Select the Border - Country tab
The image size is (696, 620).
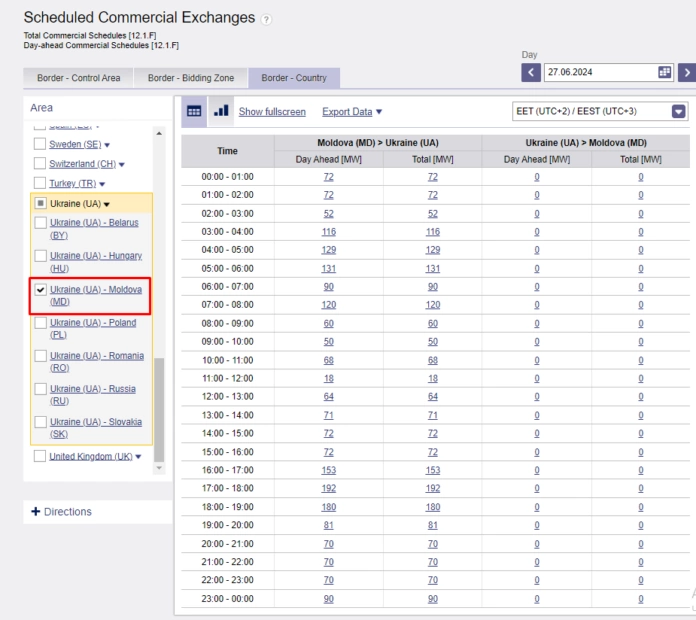point(294,78)
